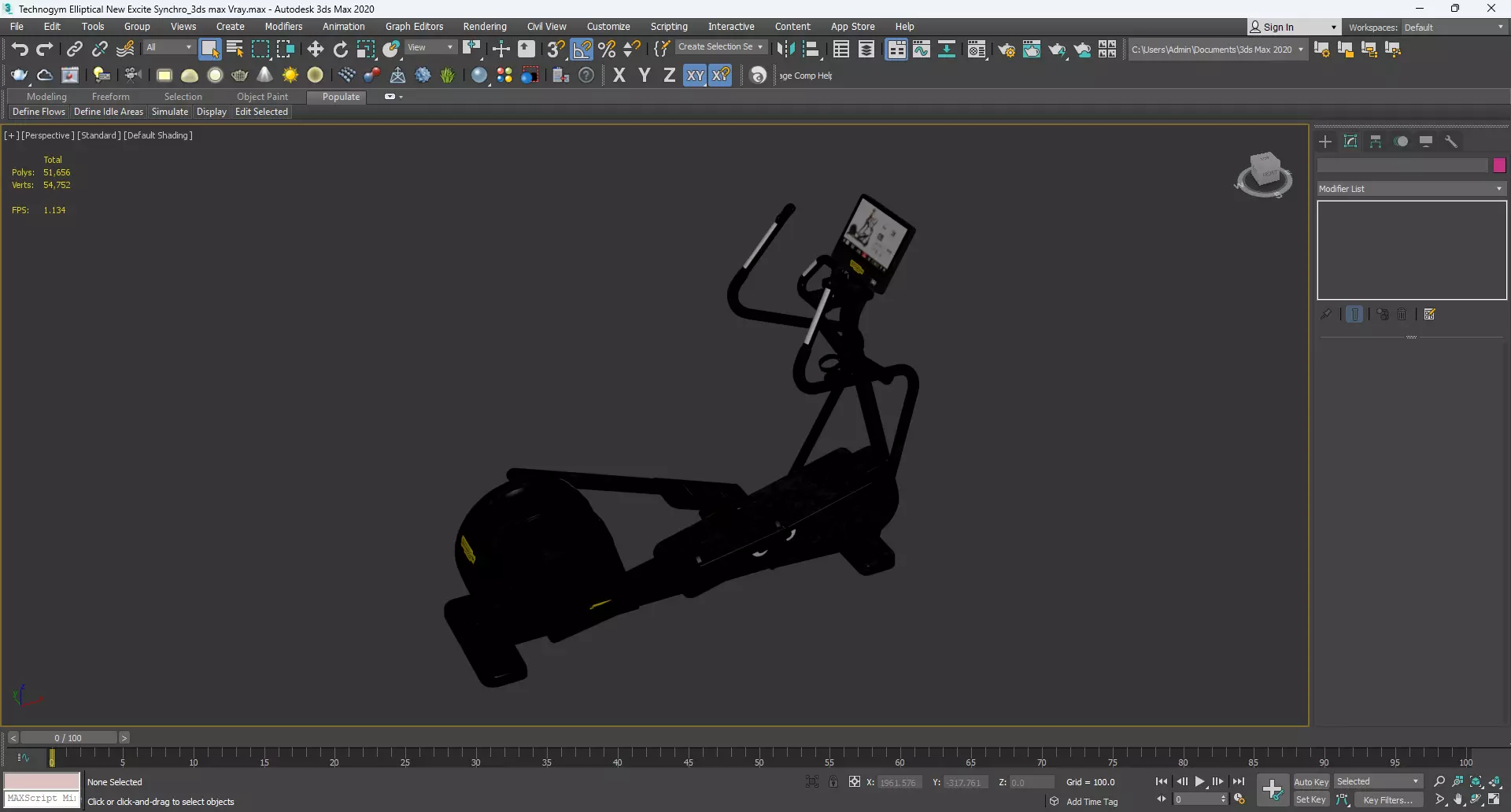Activate the Select and Rotate tool
1511x812 pixels.
pos(340,49)
